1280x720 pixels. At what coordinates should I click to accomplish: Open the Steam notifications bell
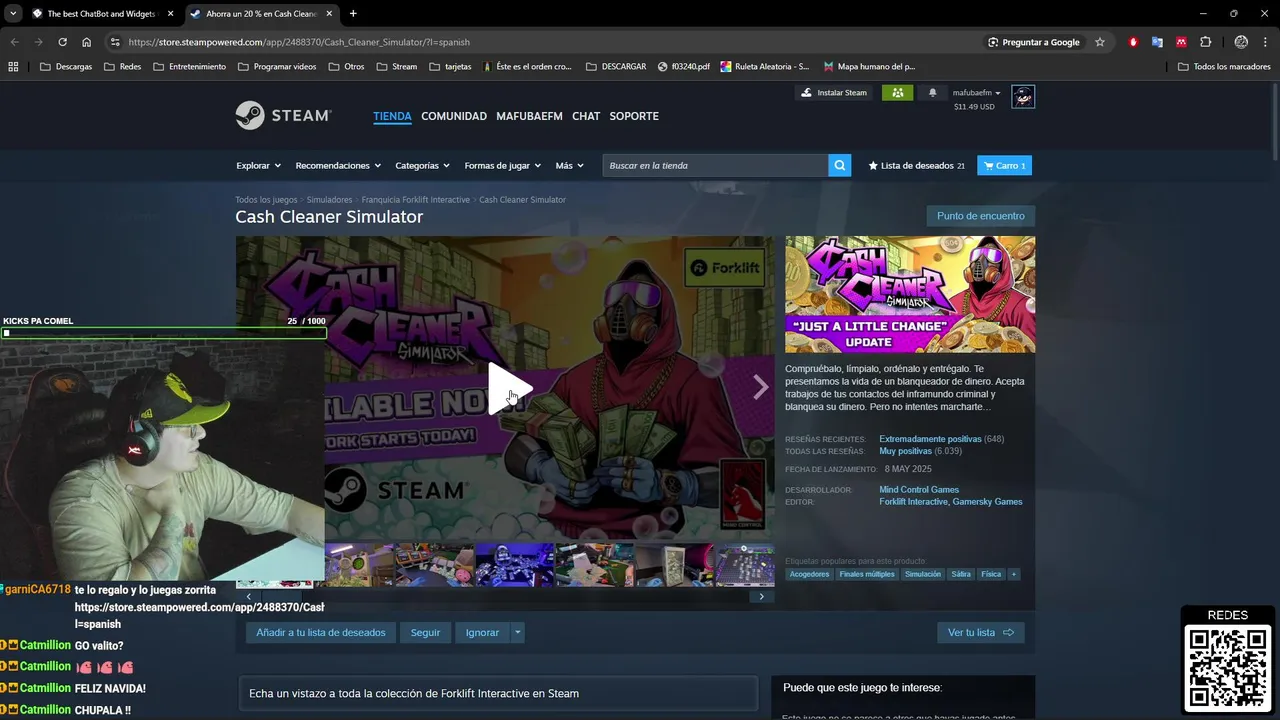click(x=932, y=93)
